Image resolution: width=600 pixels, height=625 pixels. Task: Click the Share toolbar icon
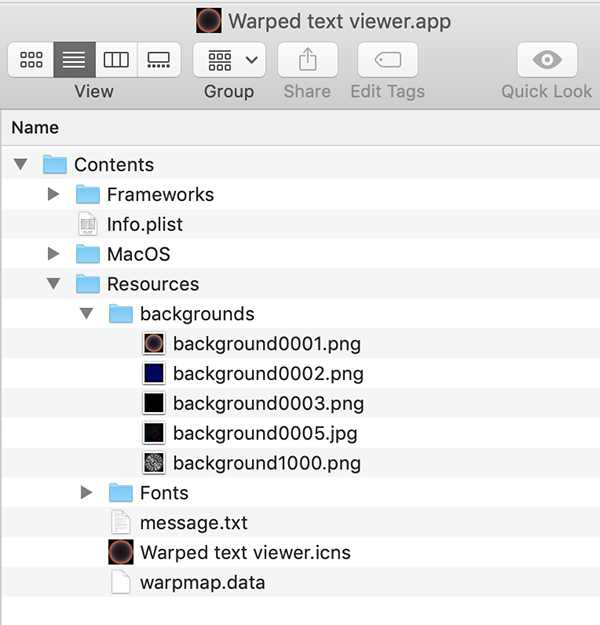[x=308, y=60]
